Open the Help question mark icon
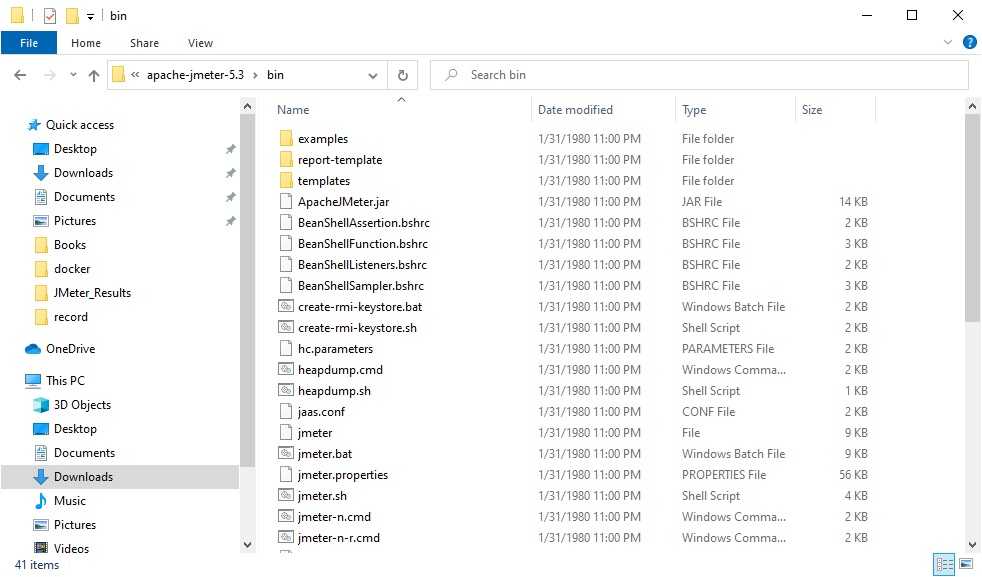 coord(969,43)
